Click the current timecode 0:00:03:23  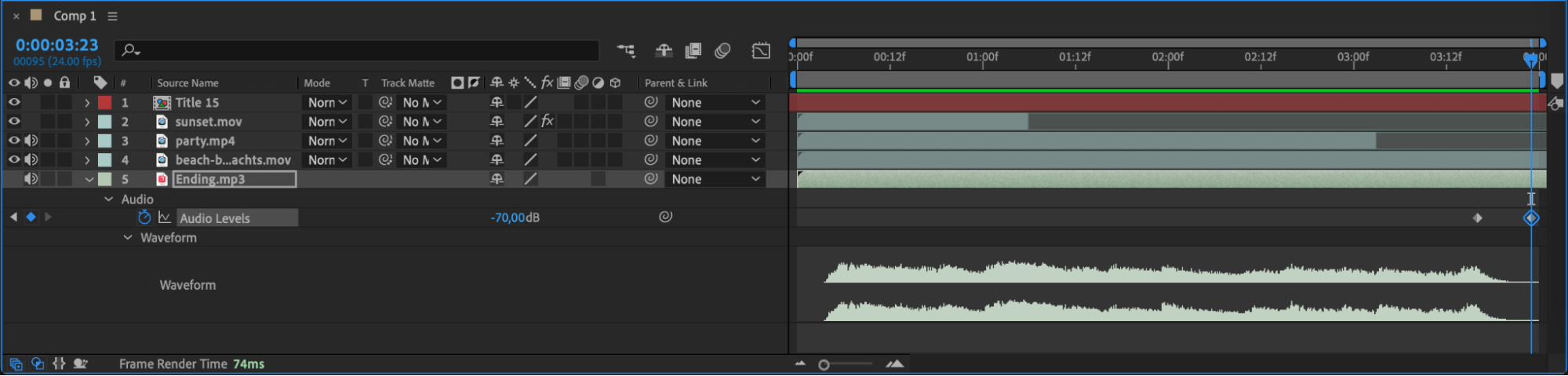56,46
